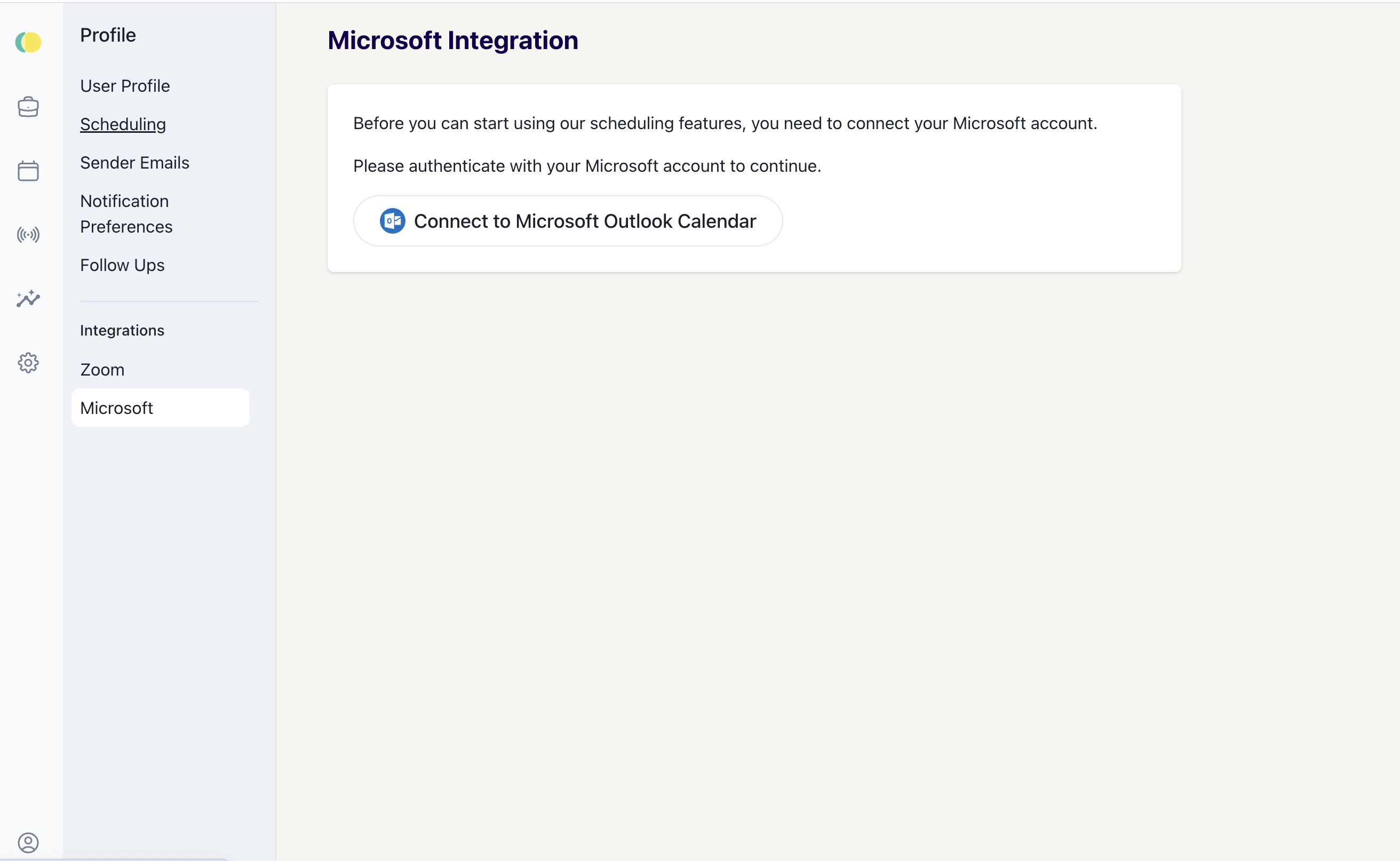
Task: Click 'Before you can start using' text
Action: point(725,123)
